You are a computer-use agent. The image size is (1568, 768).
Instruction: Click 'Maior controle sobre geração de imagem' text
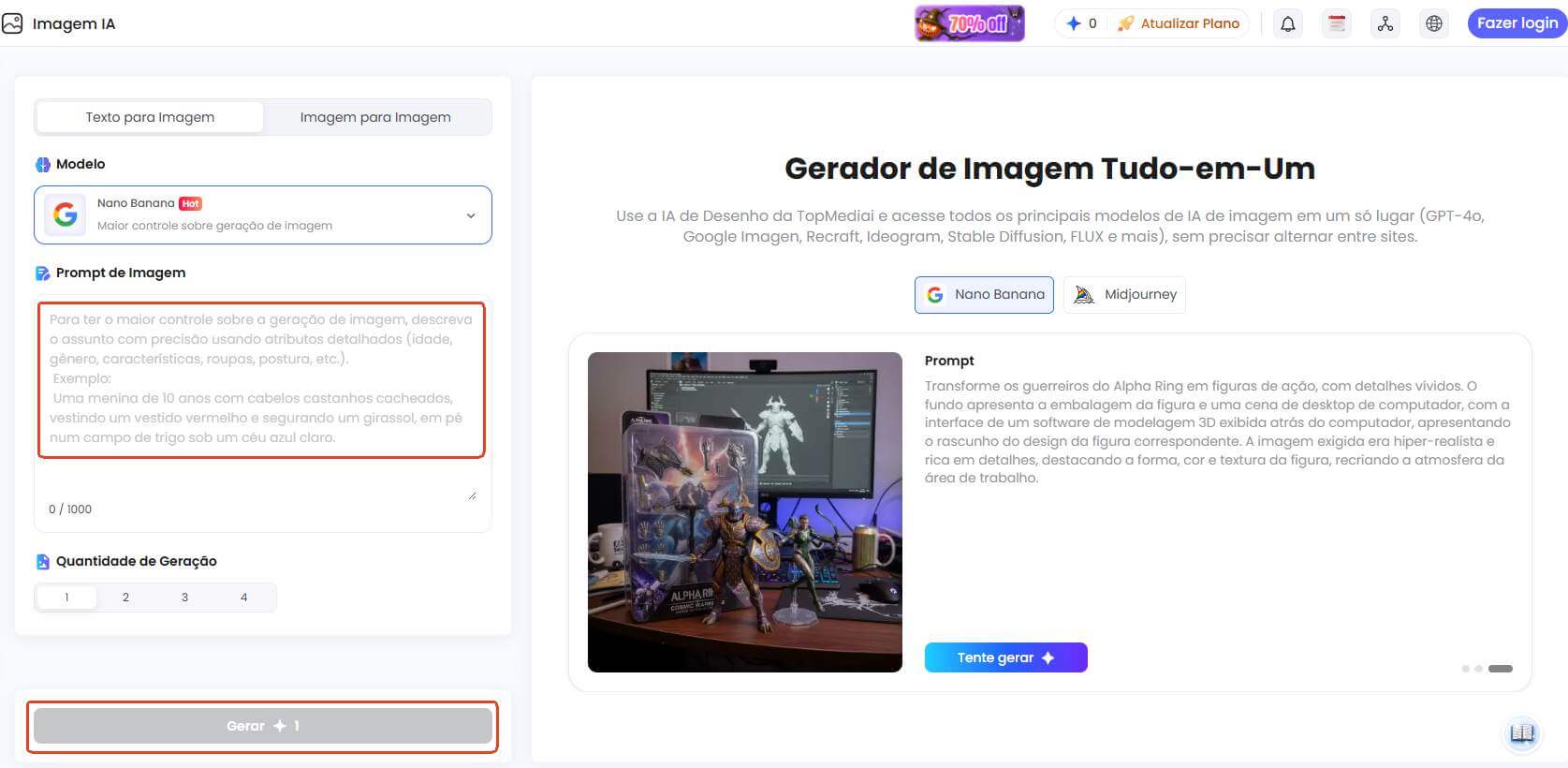tap(214, 226)
